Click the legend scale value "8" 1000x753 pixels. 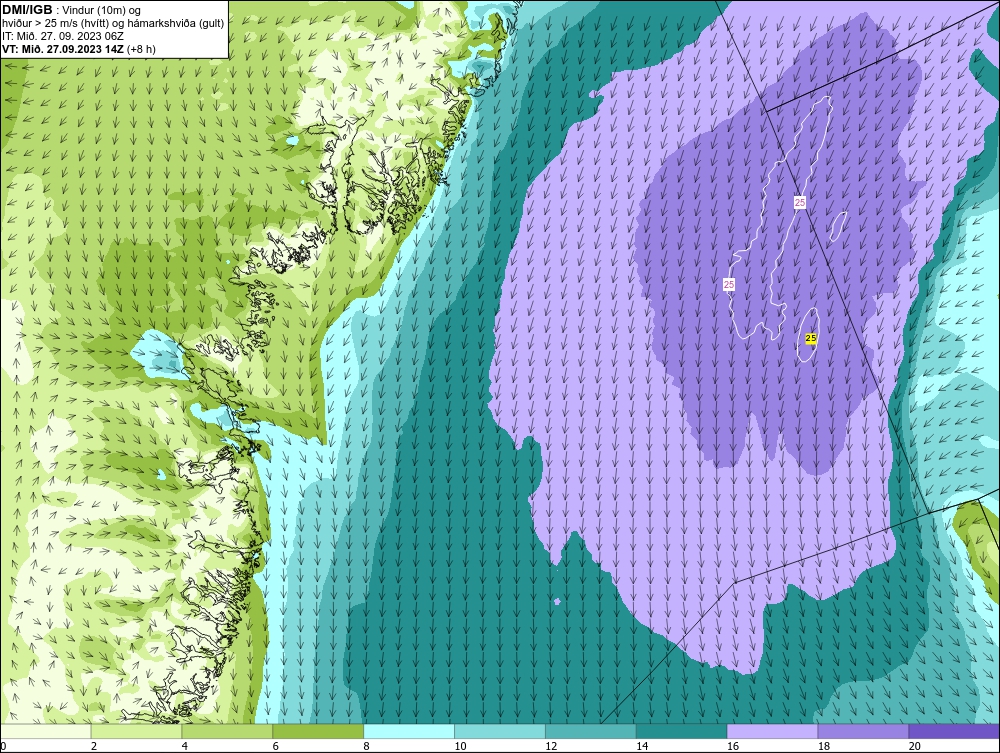367,746
